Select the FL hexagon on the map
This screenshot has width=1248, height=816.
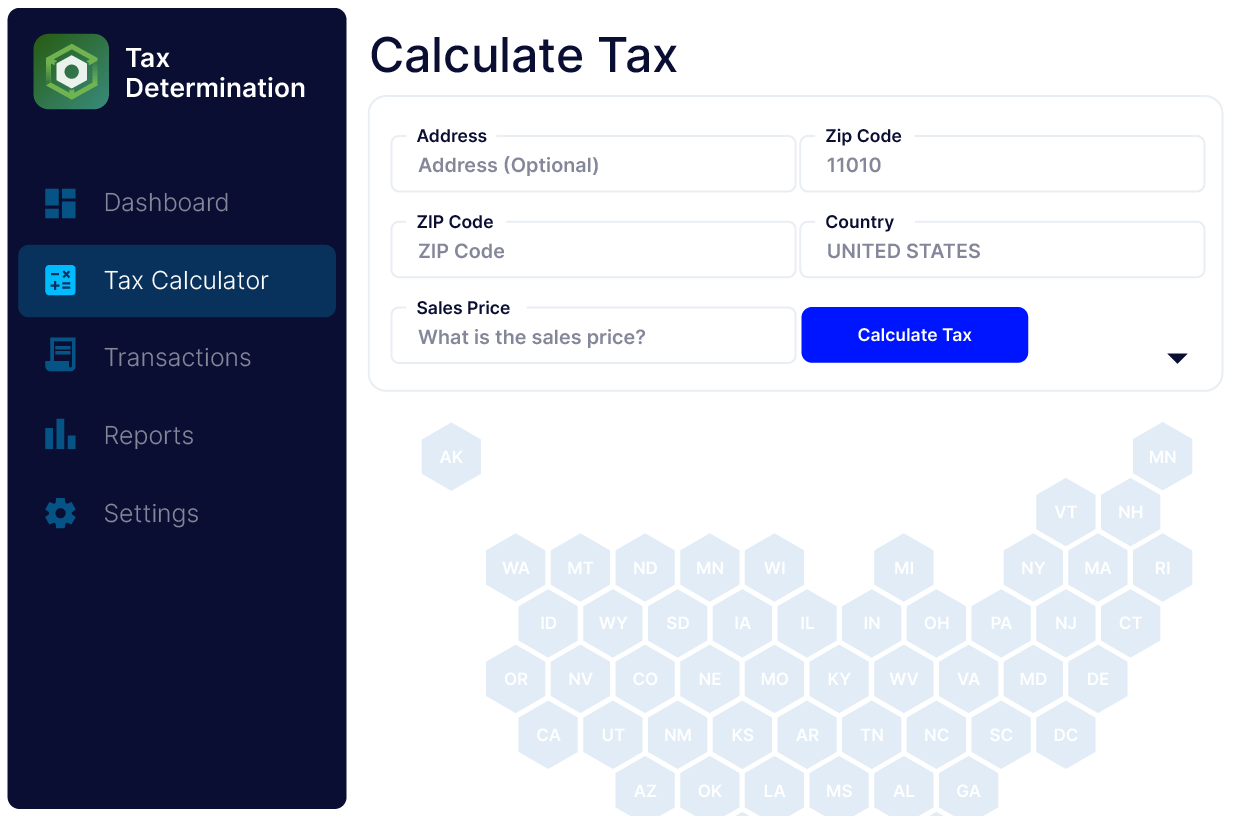(1000, 810)
